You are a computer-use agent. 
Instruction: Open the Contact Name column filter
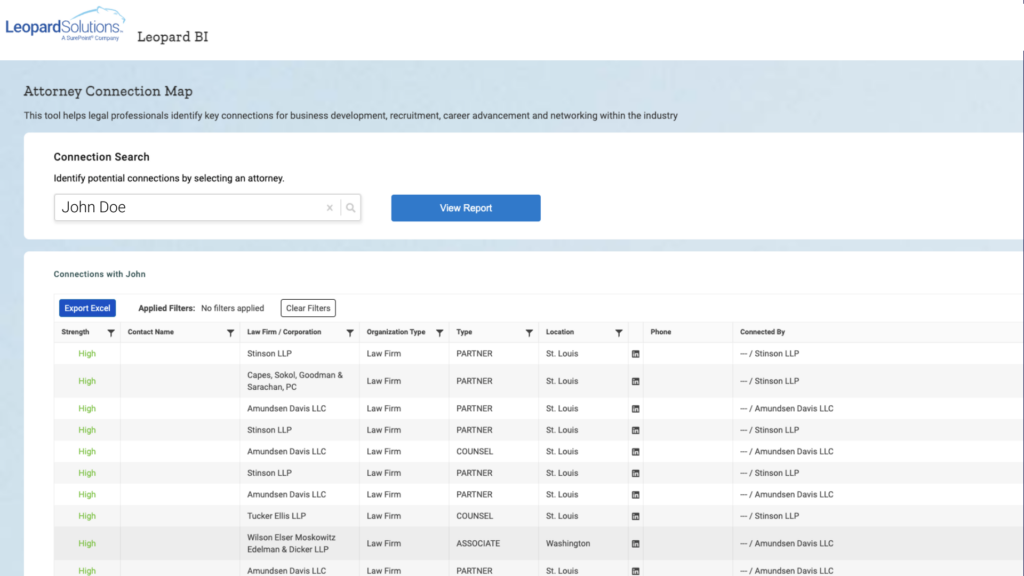[231, 332]
